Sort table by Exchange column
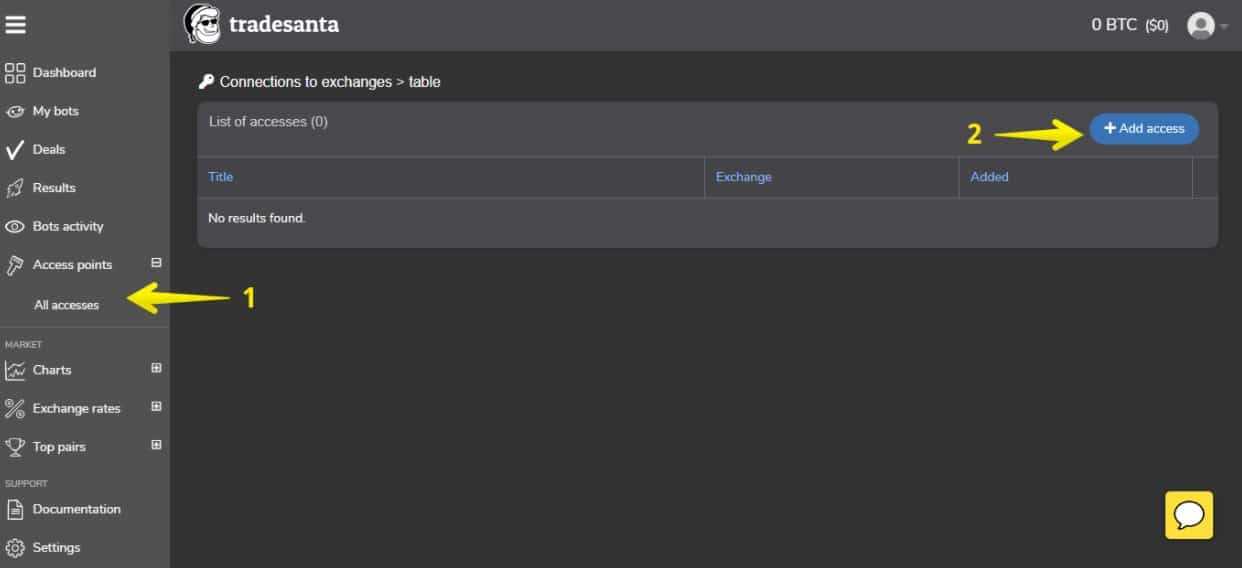The image size is (1242, 568). tap(743, 177)
